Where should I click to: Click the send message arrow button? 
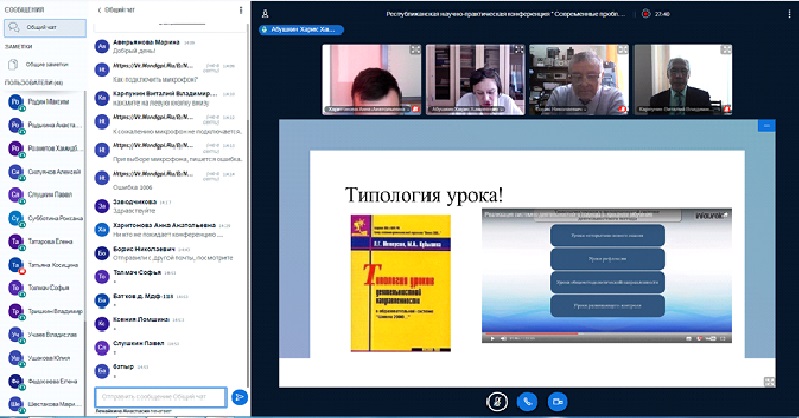(239, 397)
